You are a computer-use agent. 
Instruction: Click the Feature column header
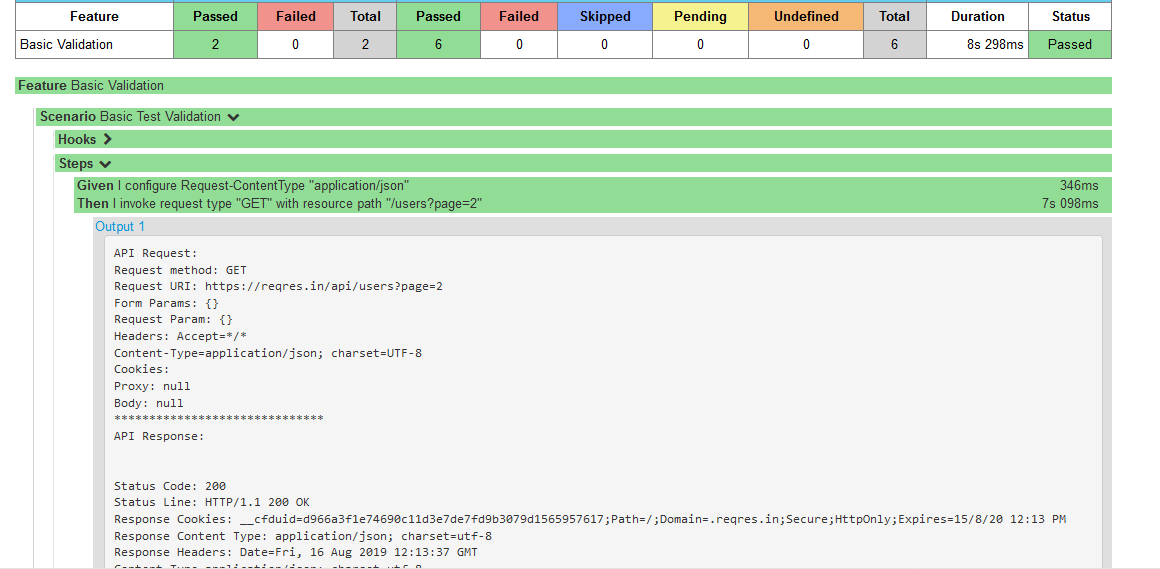pos(94,16)
